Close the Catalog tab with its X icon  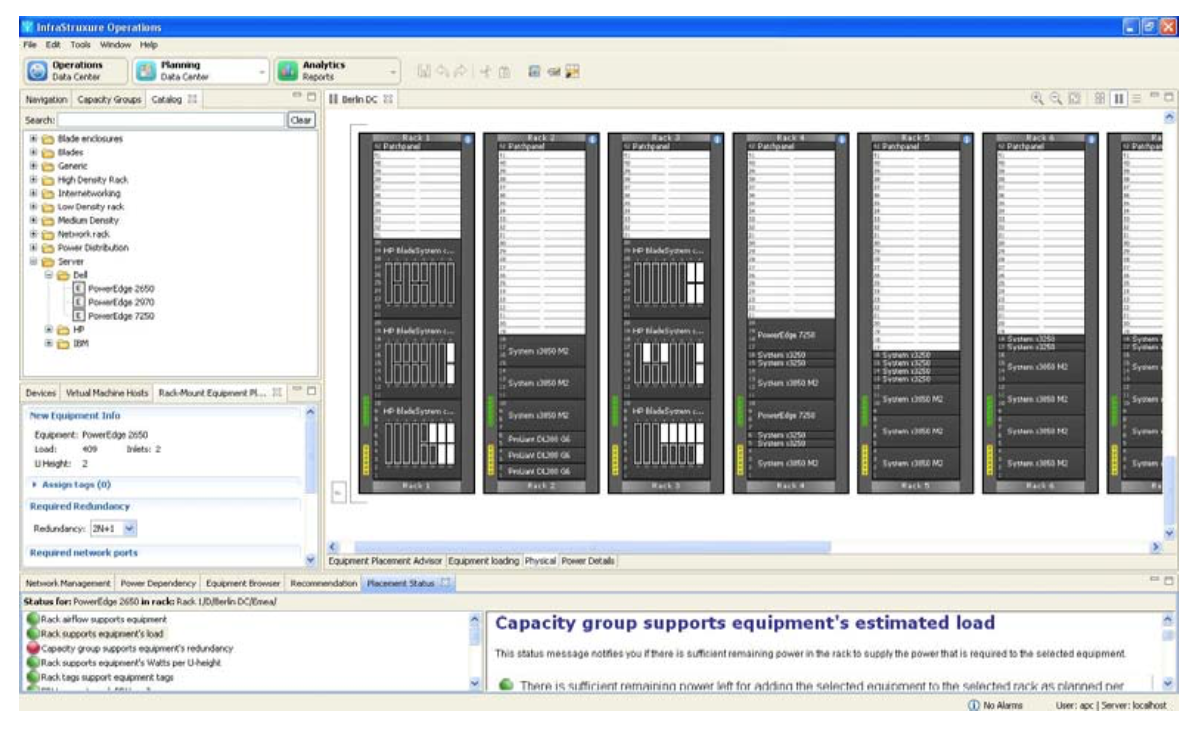tap(194, 99)
